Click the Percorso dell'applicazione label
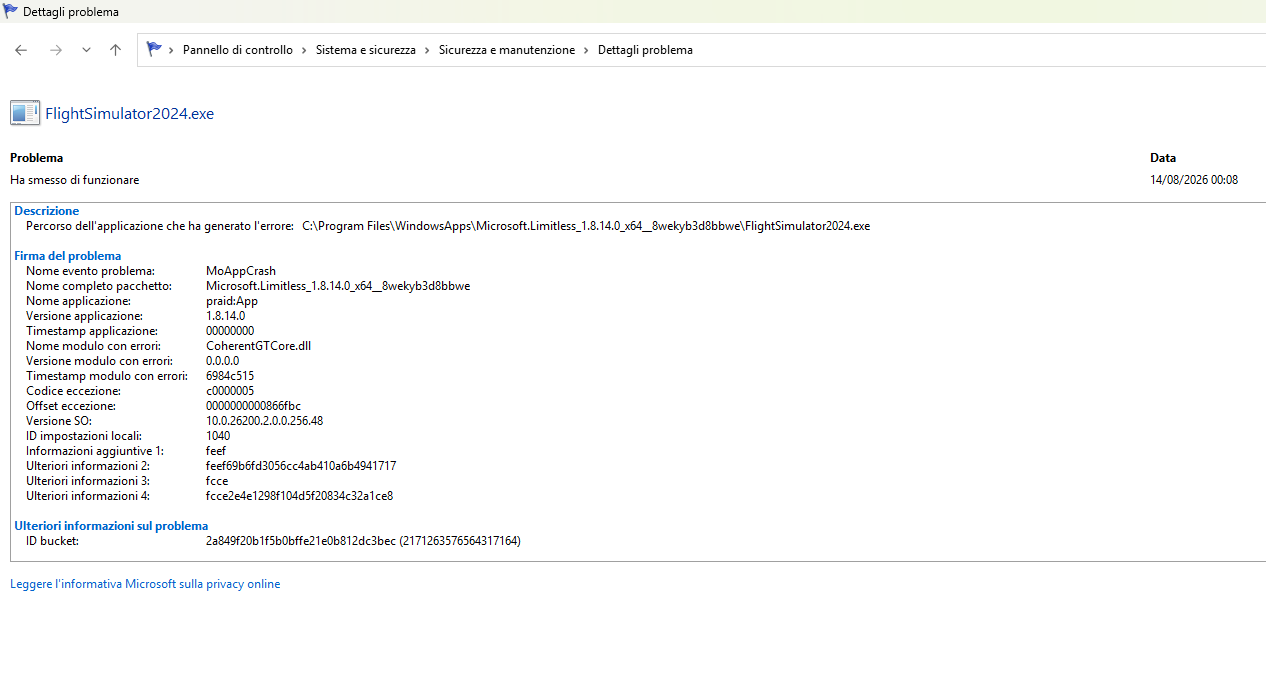Image resolution: width=1266 pixels, height=691 pixels. point(160,226)
